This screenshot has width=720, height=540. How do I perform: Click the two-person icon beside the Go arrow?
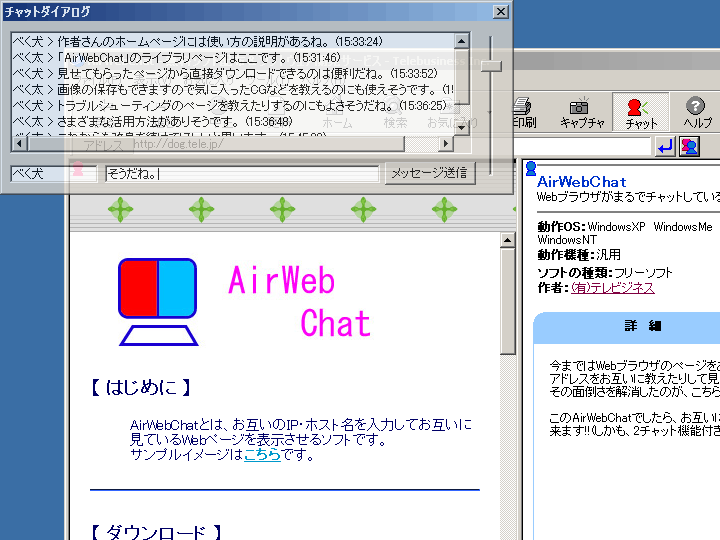click(689, 147)
